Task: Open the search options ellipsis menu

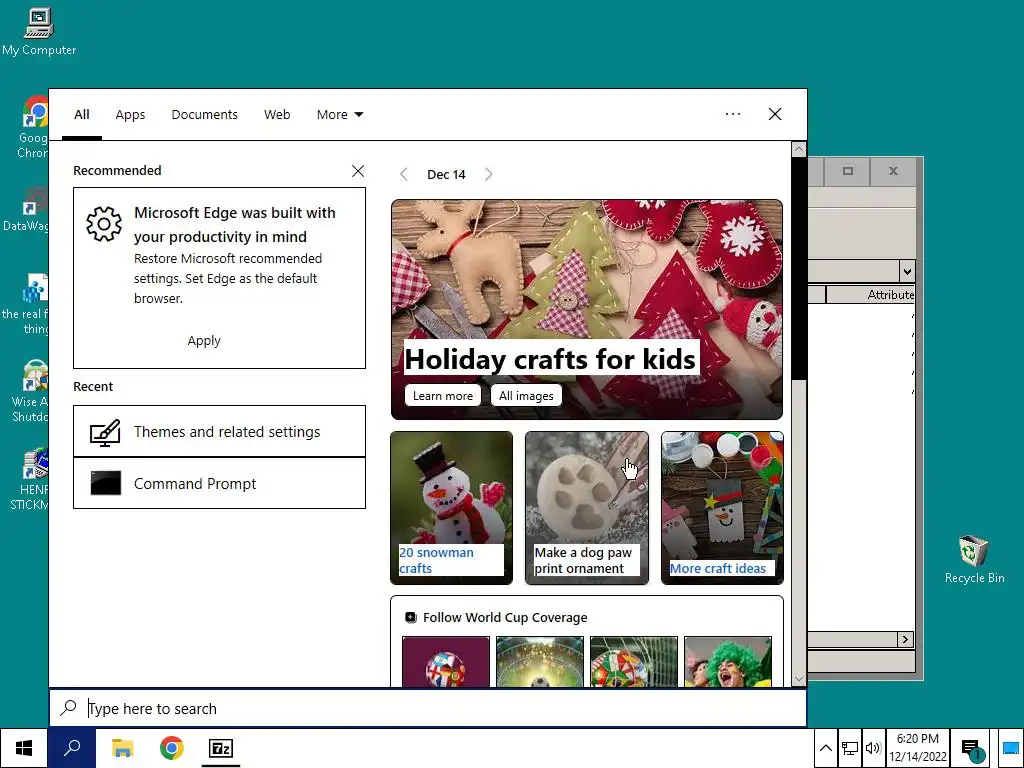Action: tap(733, 114)
